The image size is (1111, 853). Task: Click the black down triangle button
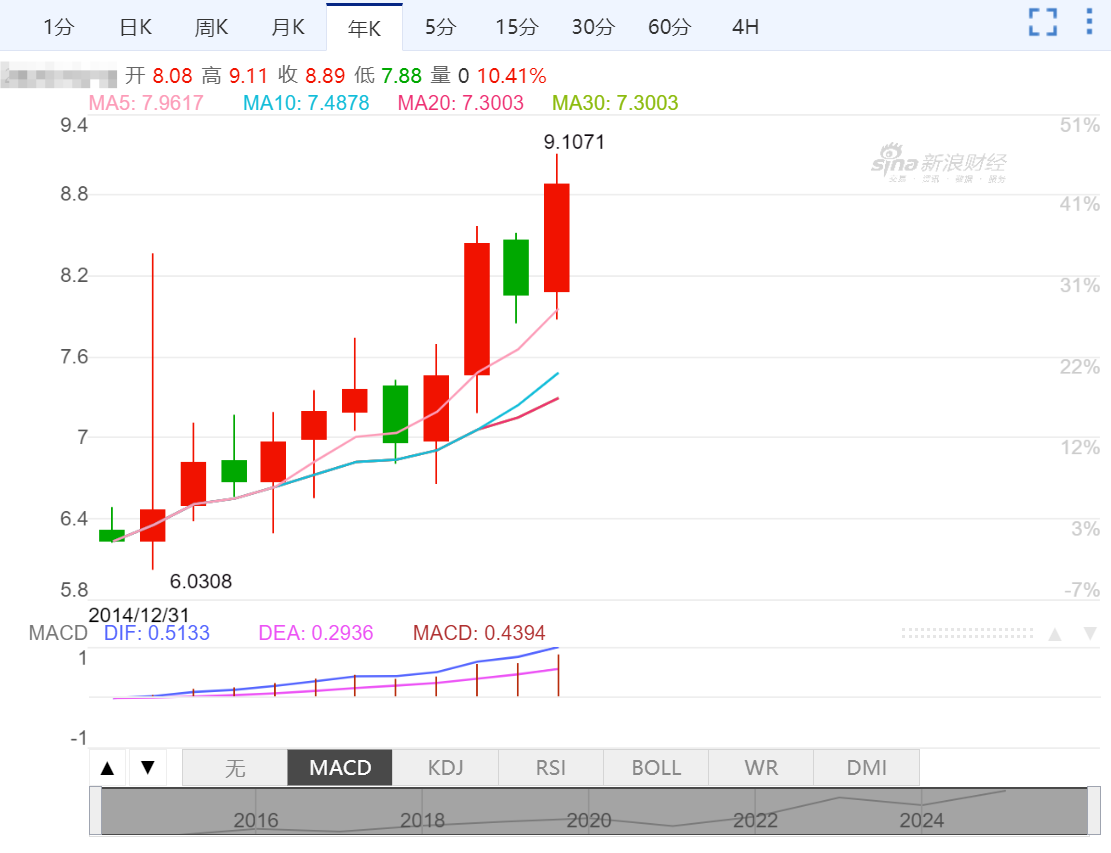click(148, 768)
